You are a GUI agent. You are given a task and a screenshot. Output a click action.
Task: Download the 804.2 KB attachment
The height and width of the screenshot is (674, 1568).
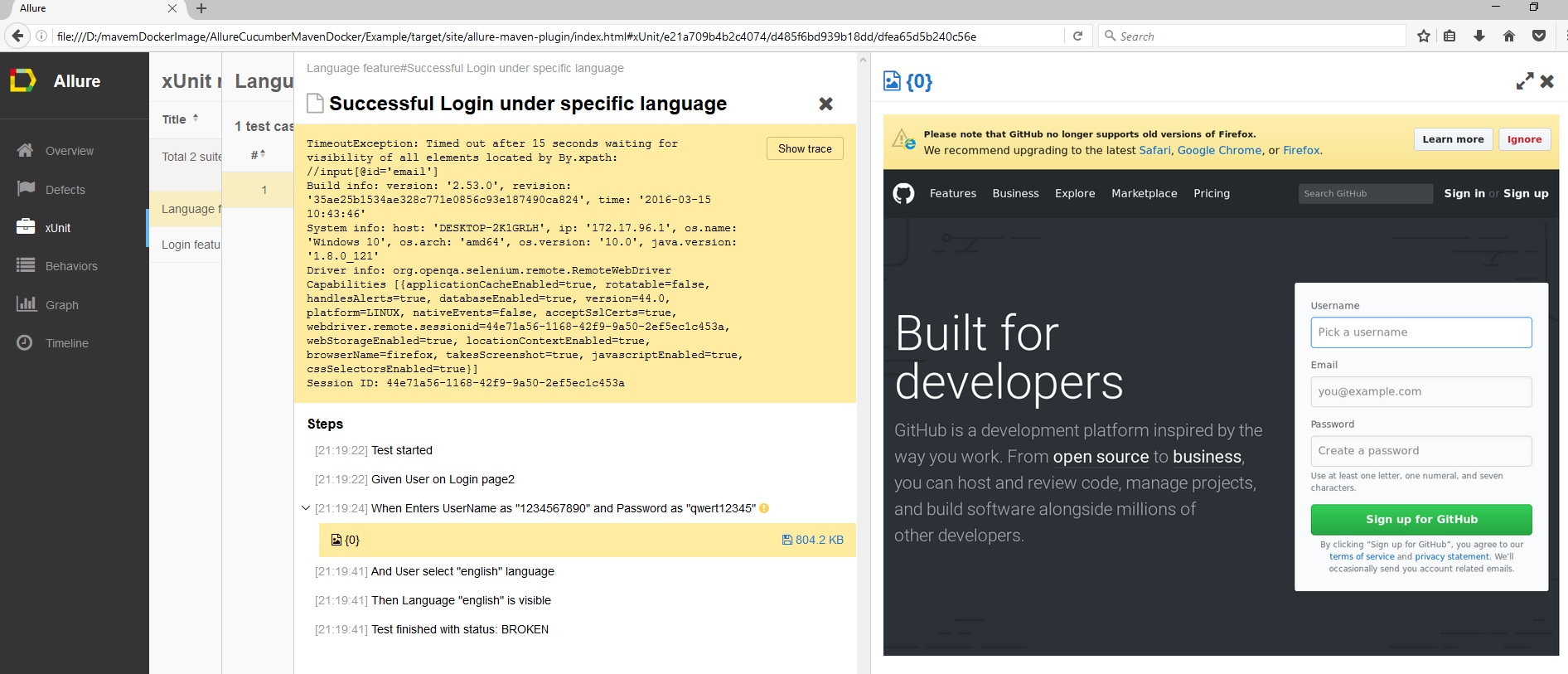tap(813, 540)
